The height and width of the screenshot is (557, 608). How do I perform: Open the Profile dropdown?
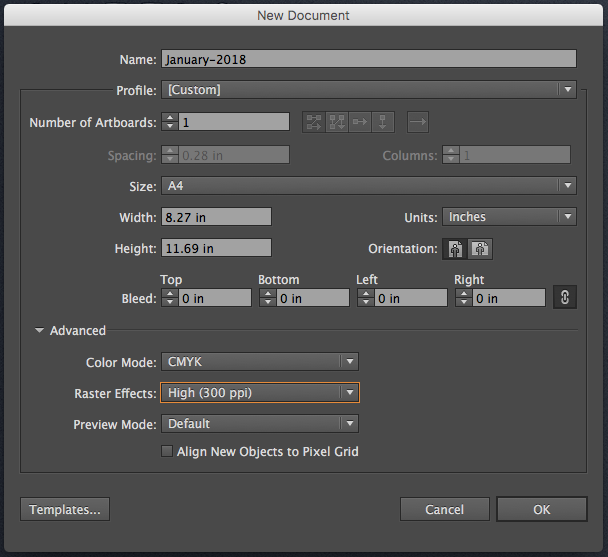368,90
